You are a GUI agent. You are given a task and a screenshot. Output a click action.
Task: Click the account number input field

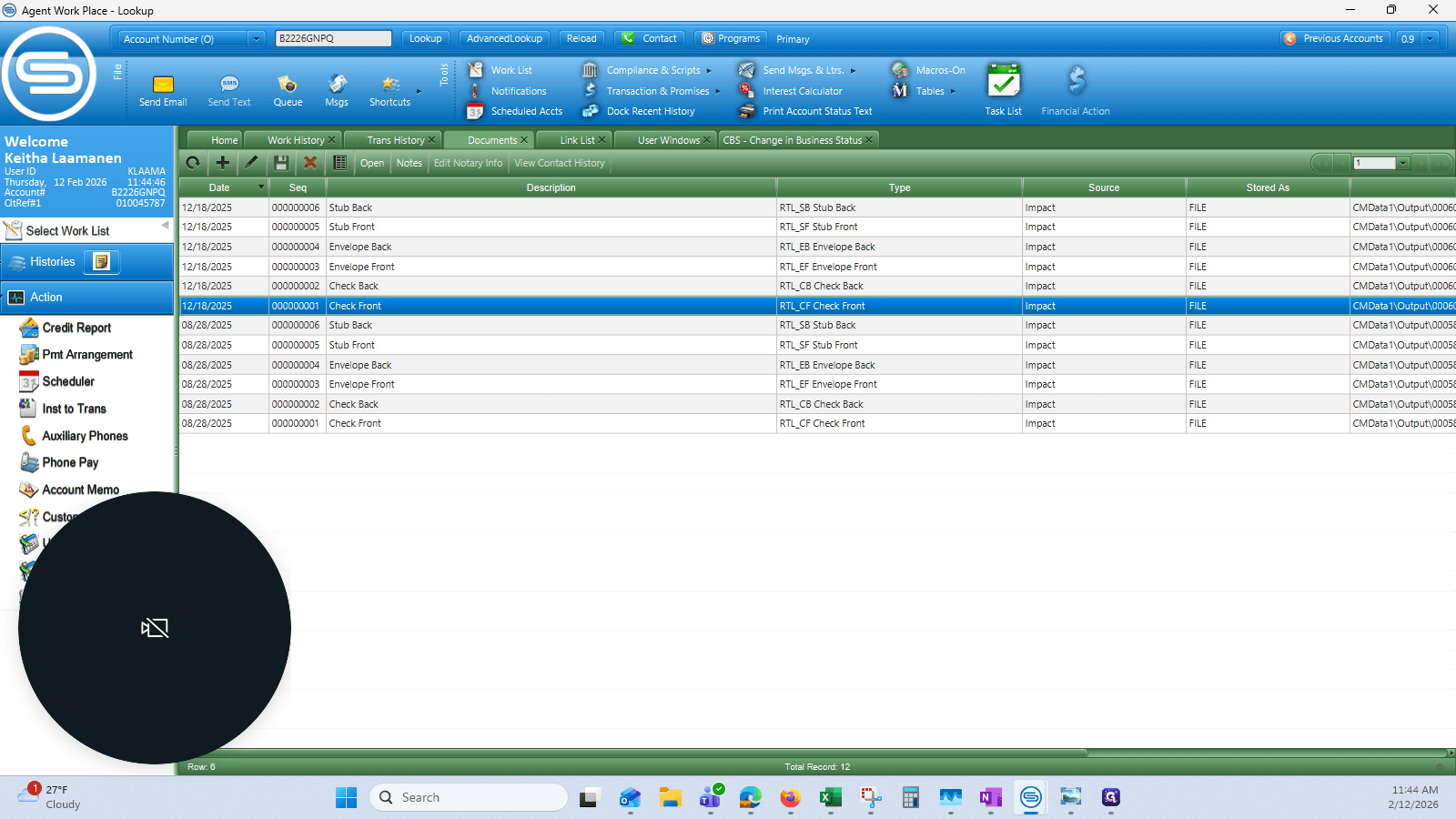pyautogui.click(x=333, y=38)
